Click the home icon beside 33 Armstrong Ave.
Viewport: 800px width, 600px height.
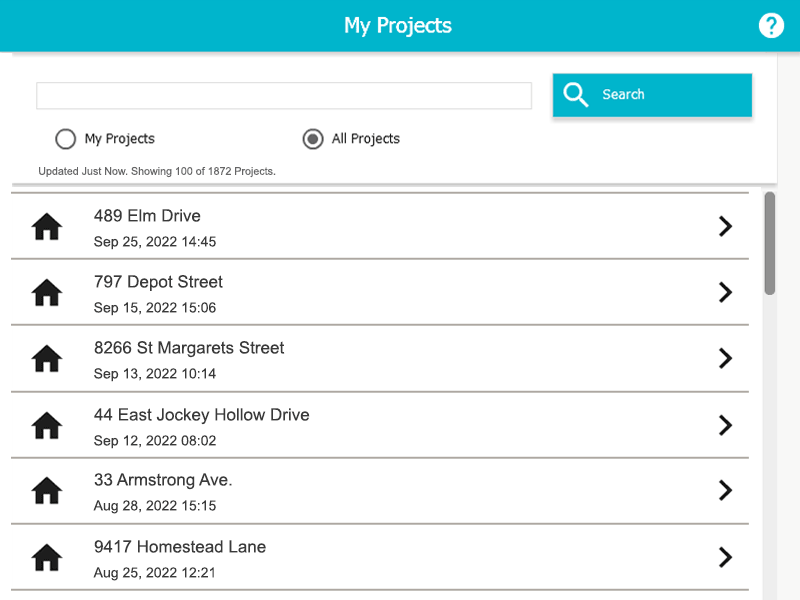(46, 490)
